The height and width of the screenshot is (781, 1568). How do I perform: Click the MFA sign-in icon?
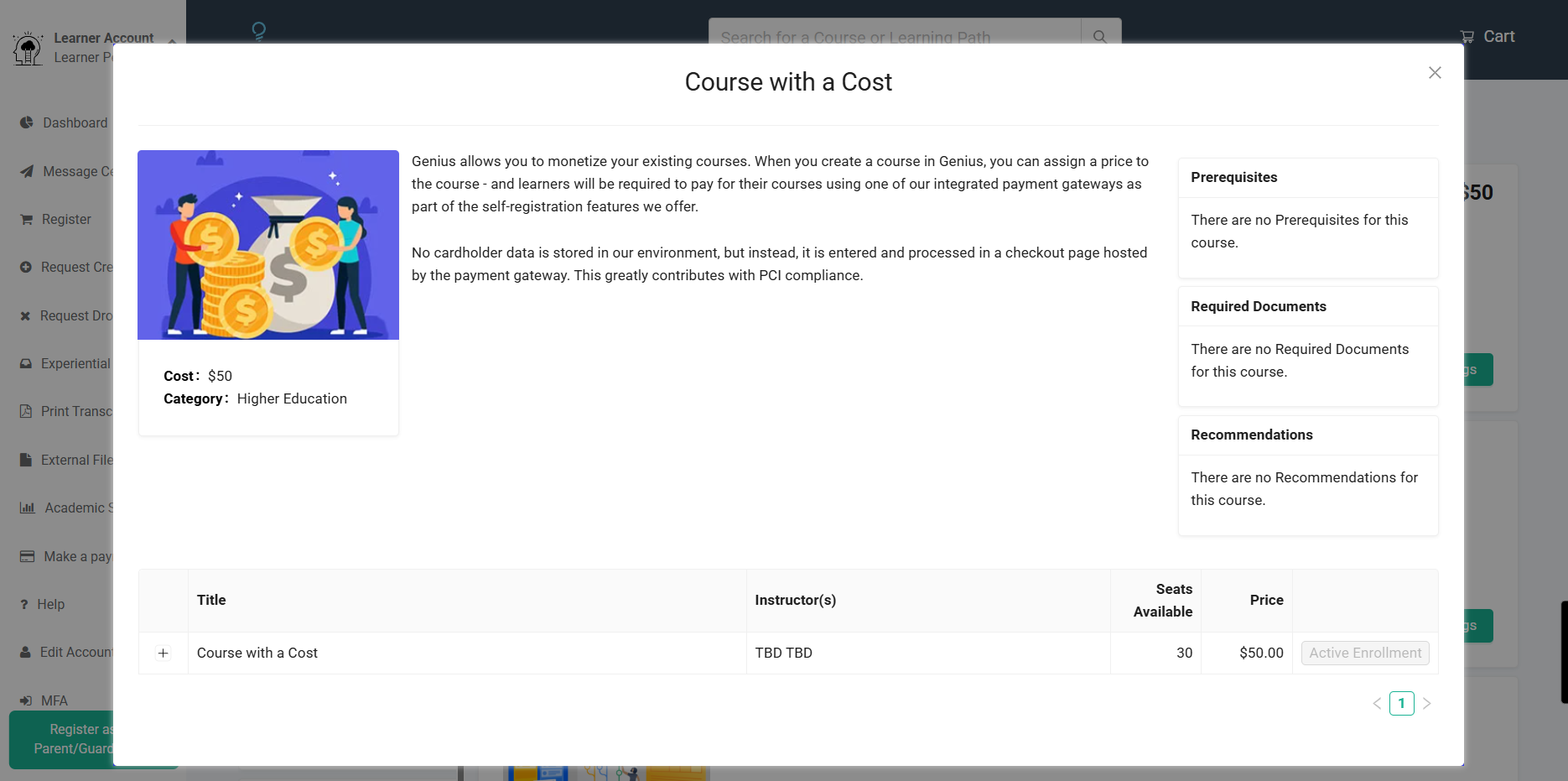pos(26,700)
